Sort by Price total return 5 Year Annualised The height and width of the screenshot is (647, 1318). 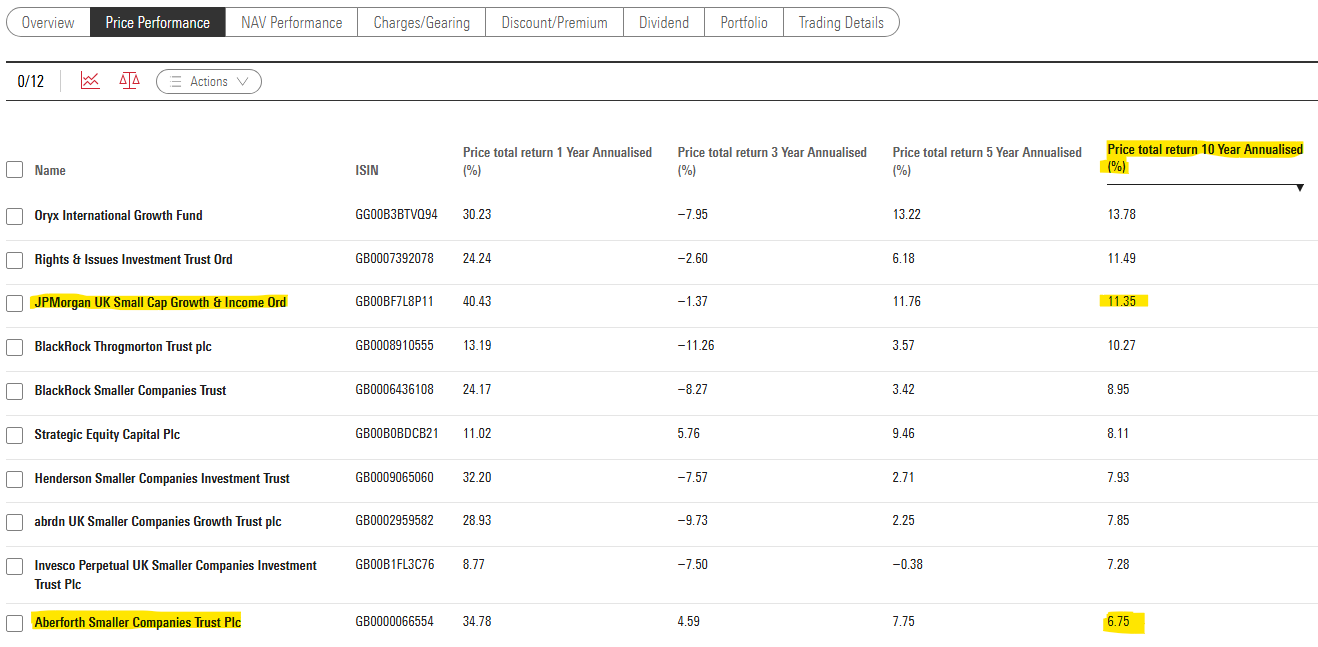[987, 161]
